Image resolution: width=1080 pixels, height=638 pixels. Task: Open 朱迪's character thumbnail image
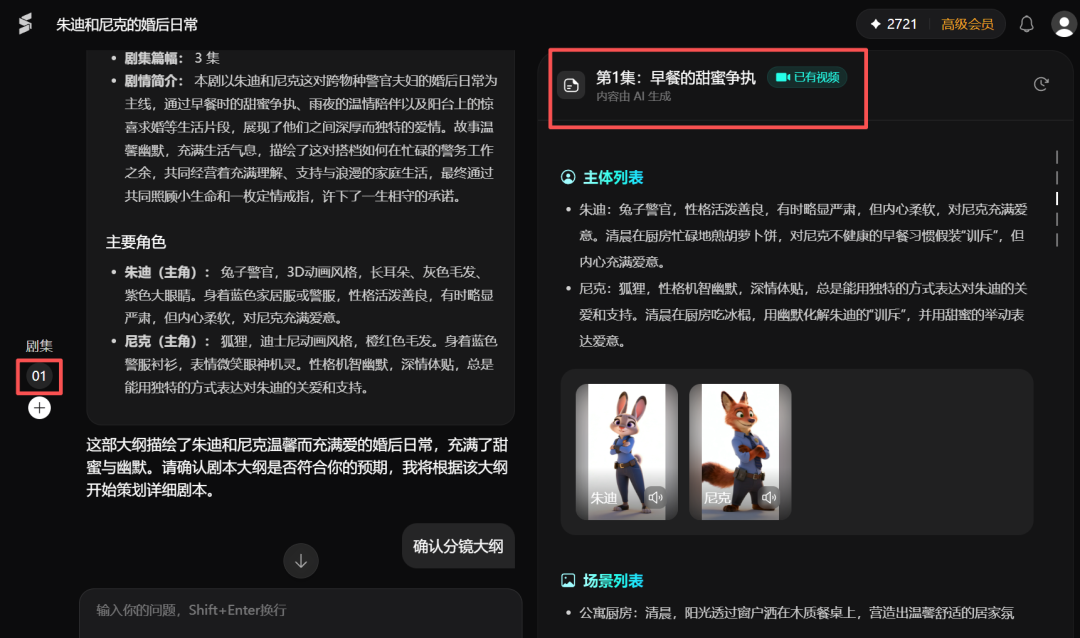click(627, 450)
